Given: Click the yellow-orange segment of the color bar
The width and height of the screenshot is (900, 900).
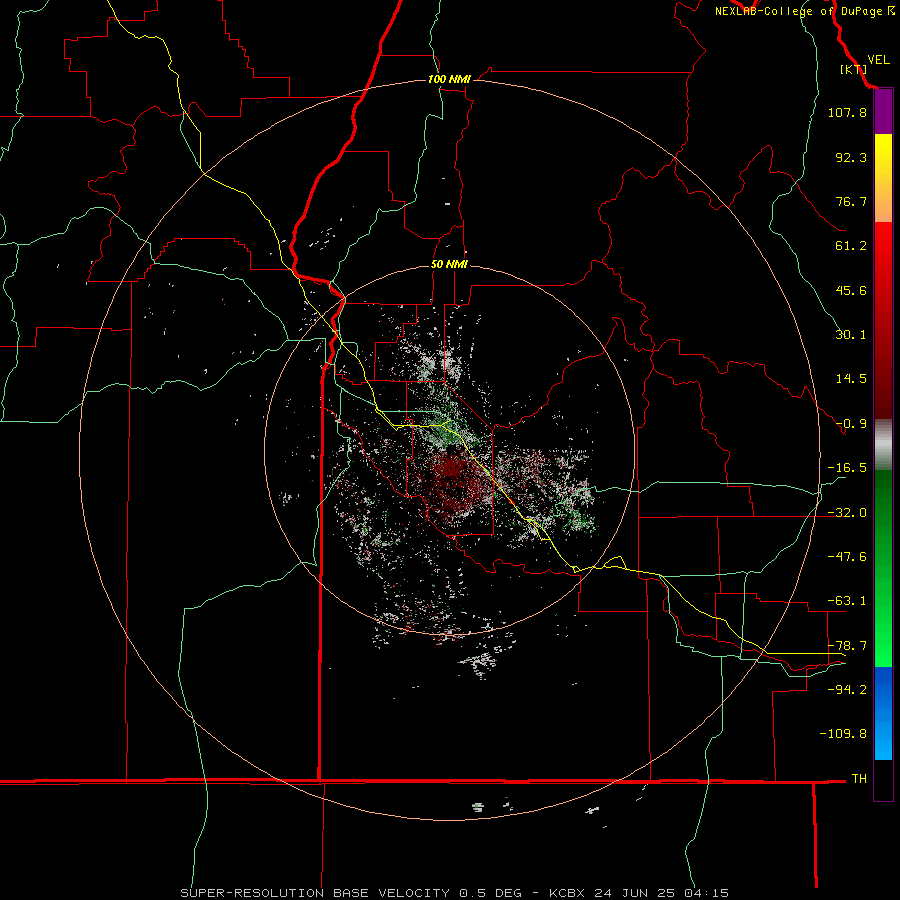Looking at the screenshot, I should (x=883, y=178).
